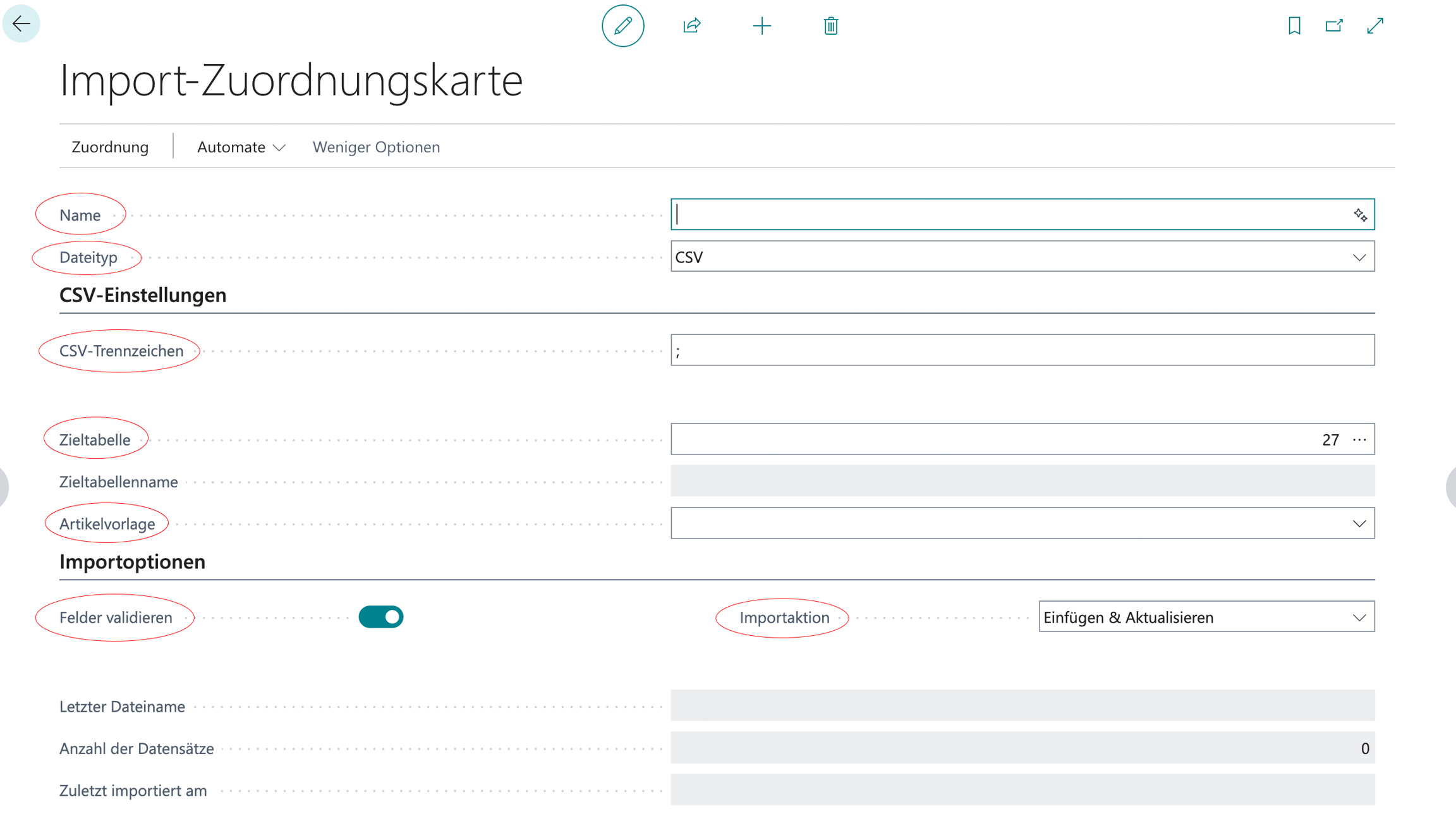
Task: Click the Artikelvorlage field label
Action: pos(107,524)
